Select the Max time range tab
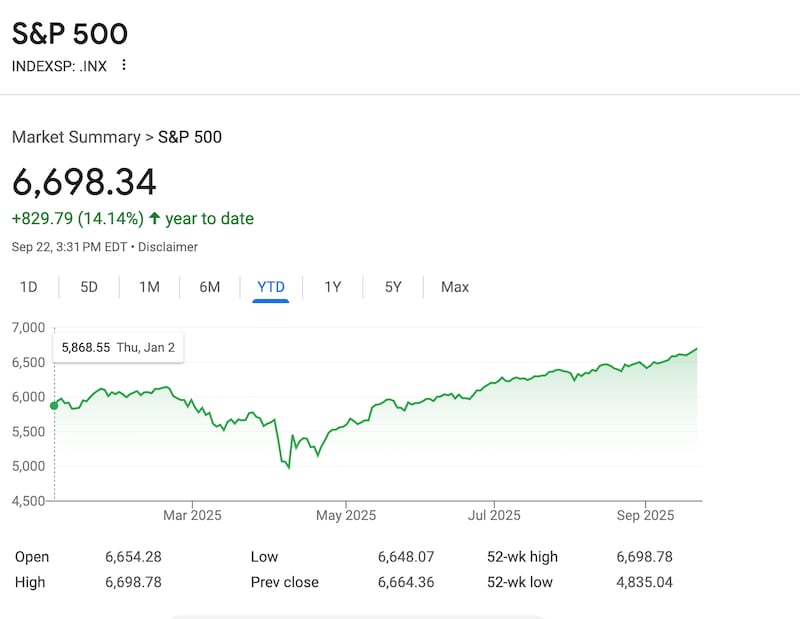 coord(455,287)
